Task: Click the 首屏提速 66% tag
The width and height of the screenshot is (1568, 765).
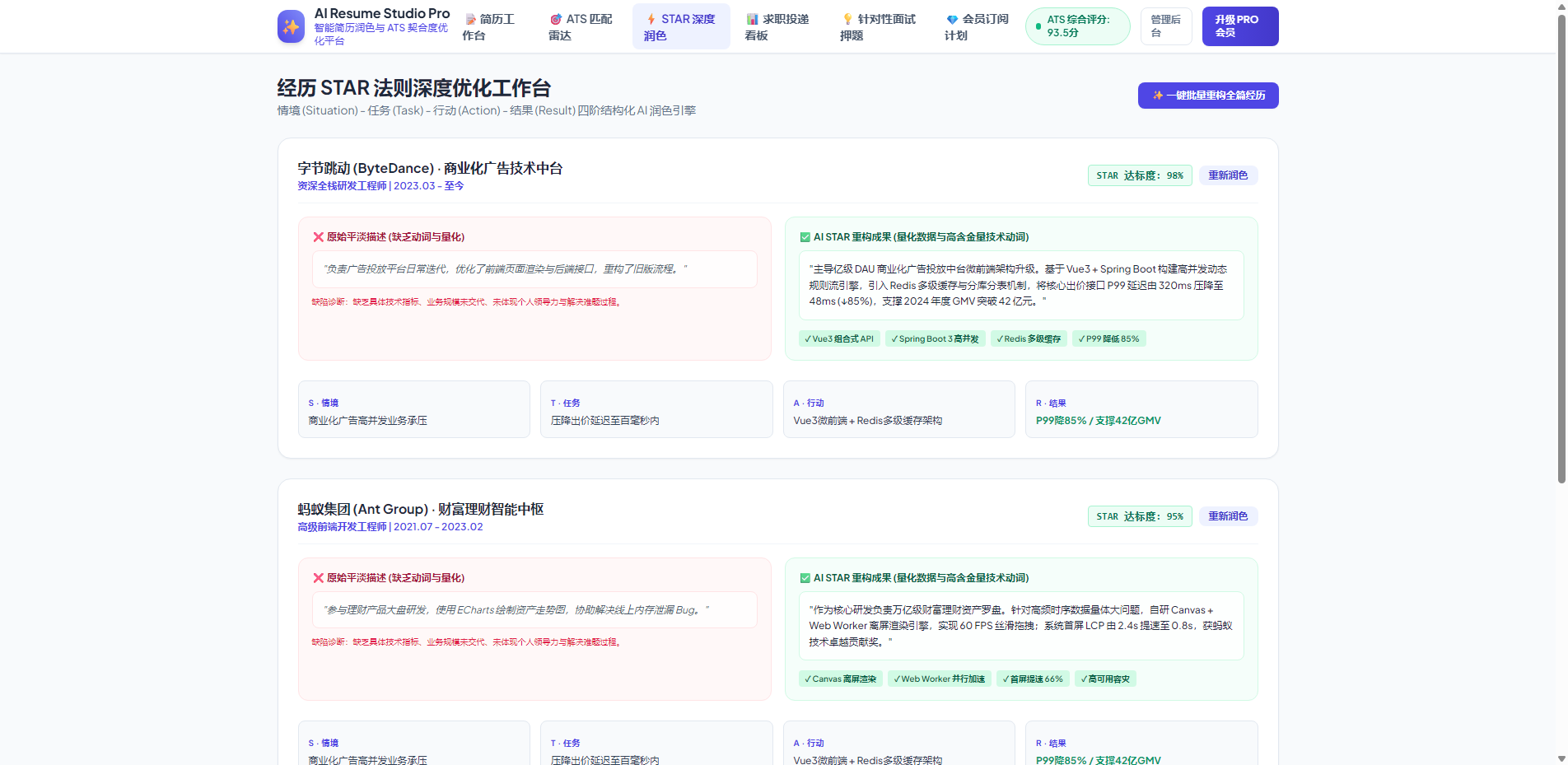Action: pos(1033,679)
